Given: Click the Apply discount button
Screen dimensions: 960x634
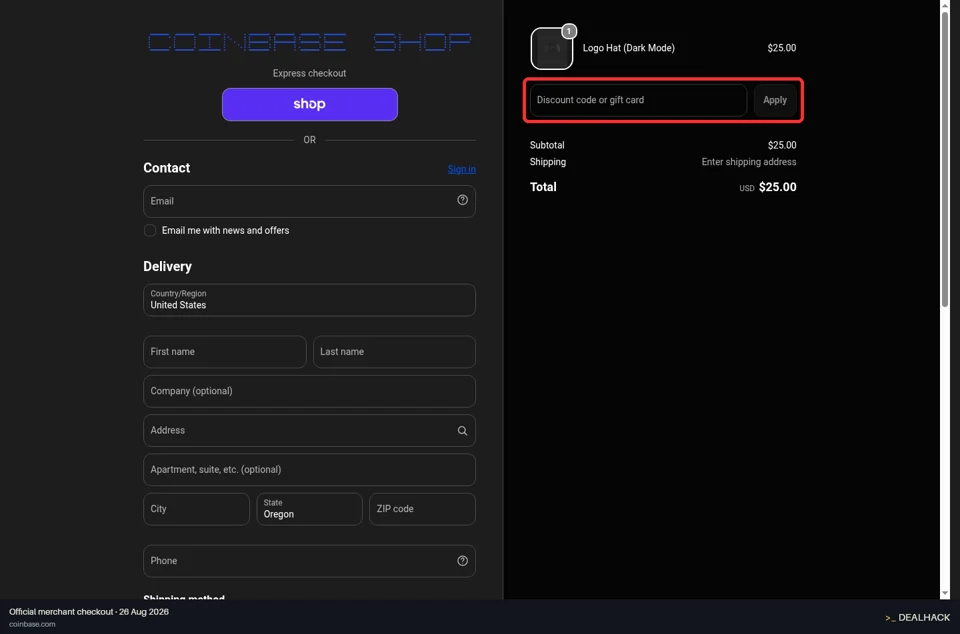Looking at the screenshot, I should [x=774, y=100].
